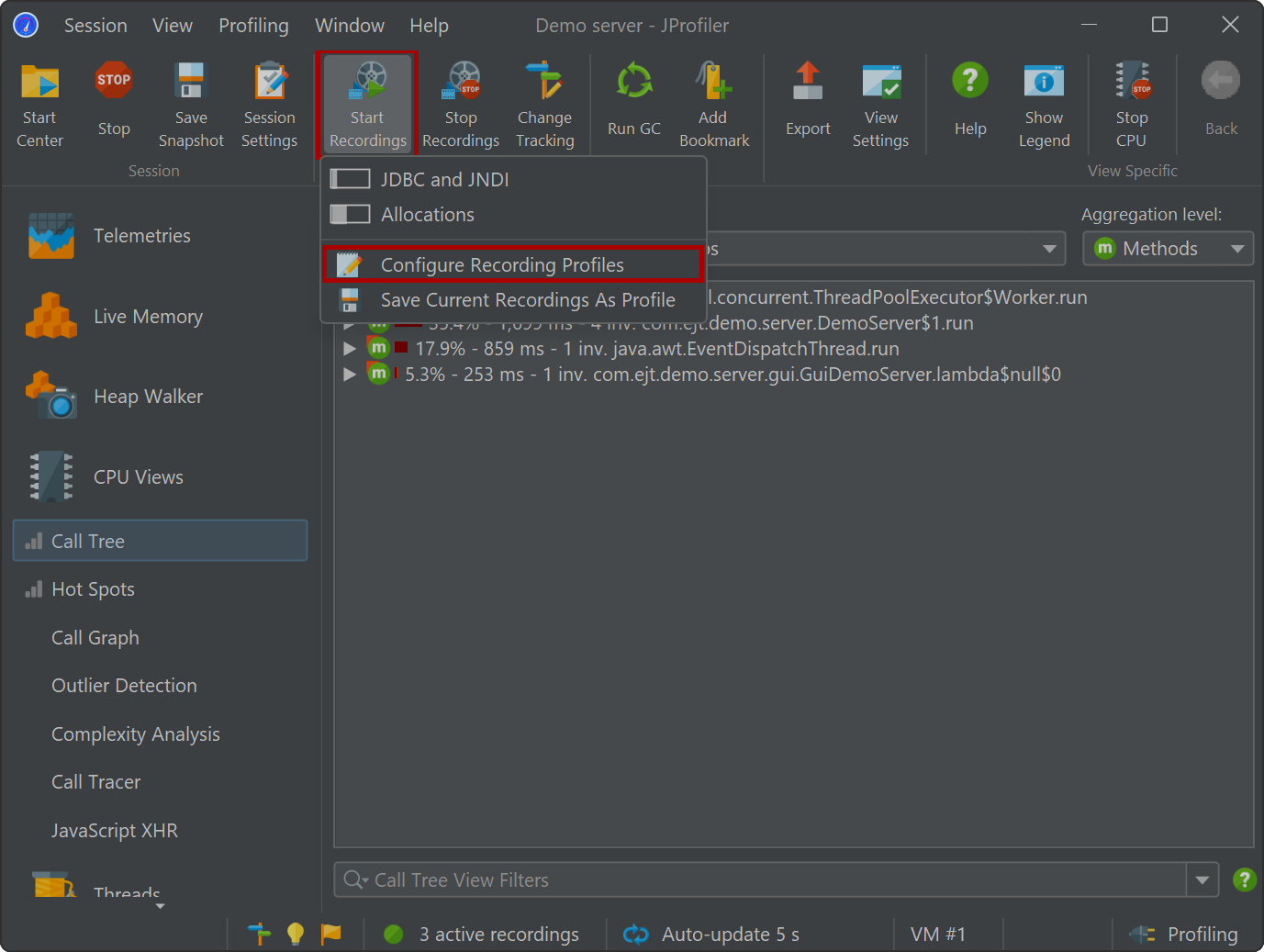Click the VM #1 status entry
The height and width of the screenshot is (952, 1264).
(x=938, y=934)
